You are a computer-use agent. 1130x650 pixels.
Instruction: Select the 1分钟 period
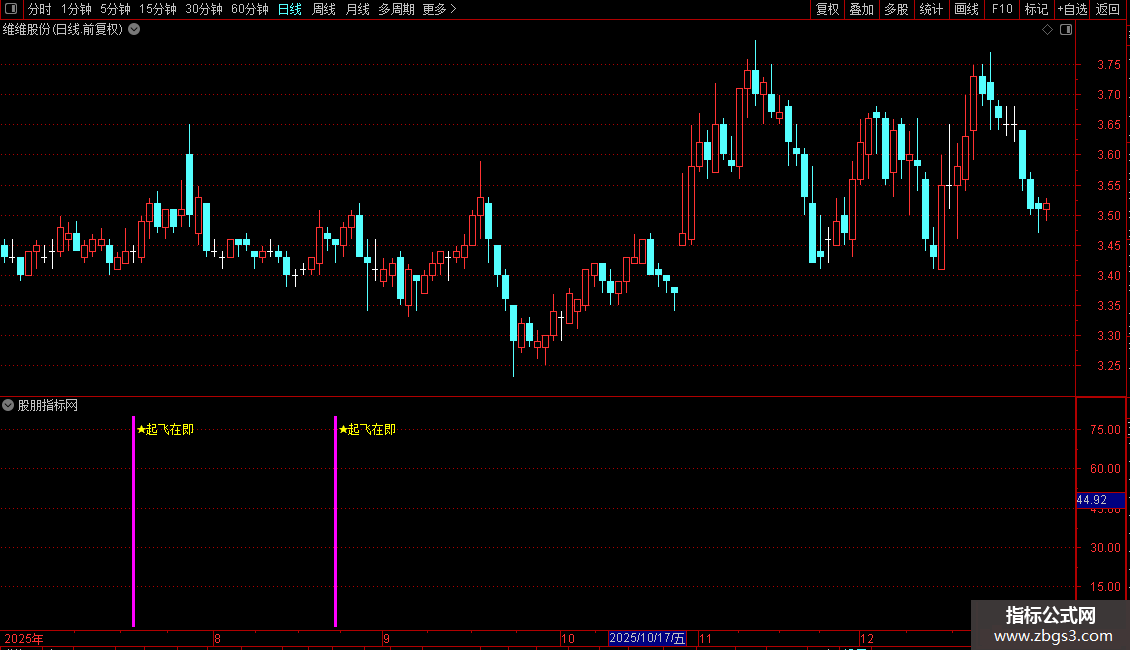[76, 9]
